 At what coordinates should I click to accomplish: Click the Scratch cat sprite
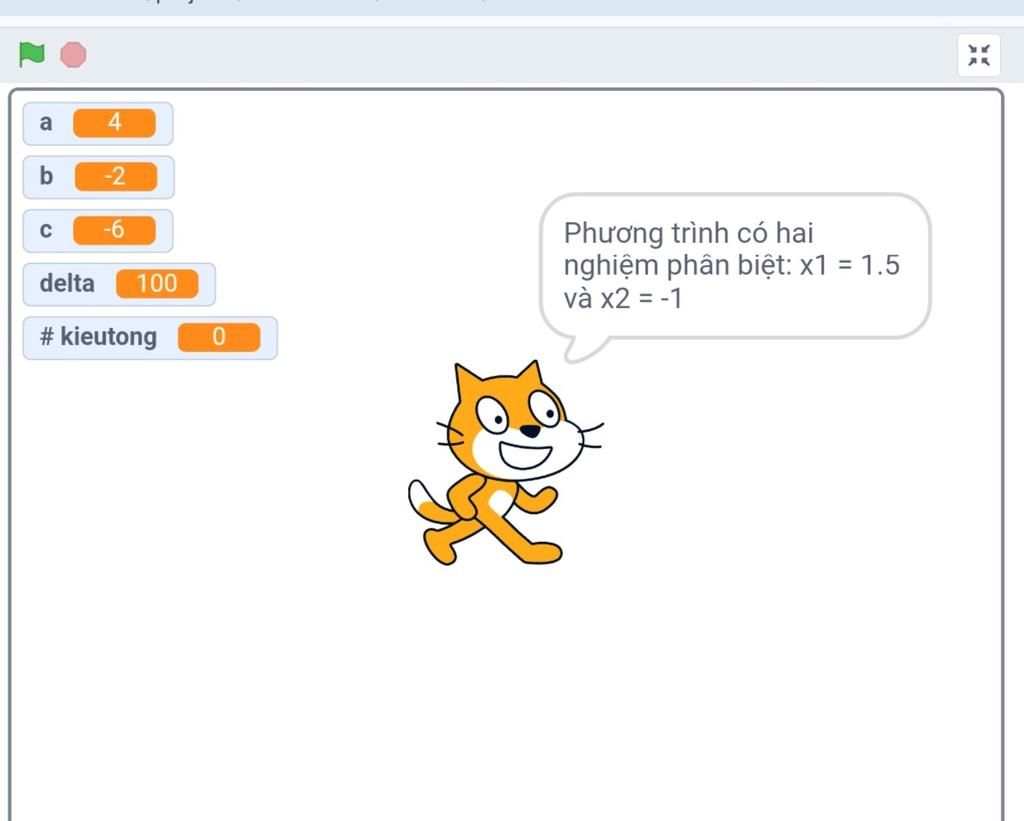click(x=506, y=462)
